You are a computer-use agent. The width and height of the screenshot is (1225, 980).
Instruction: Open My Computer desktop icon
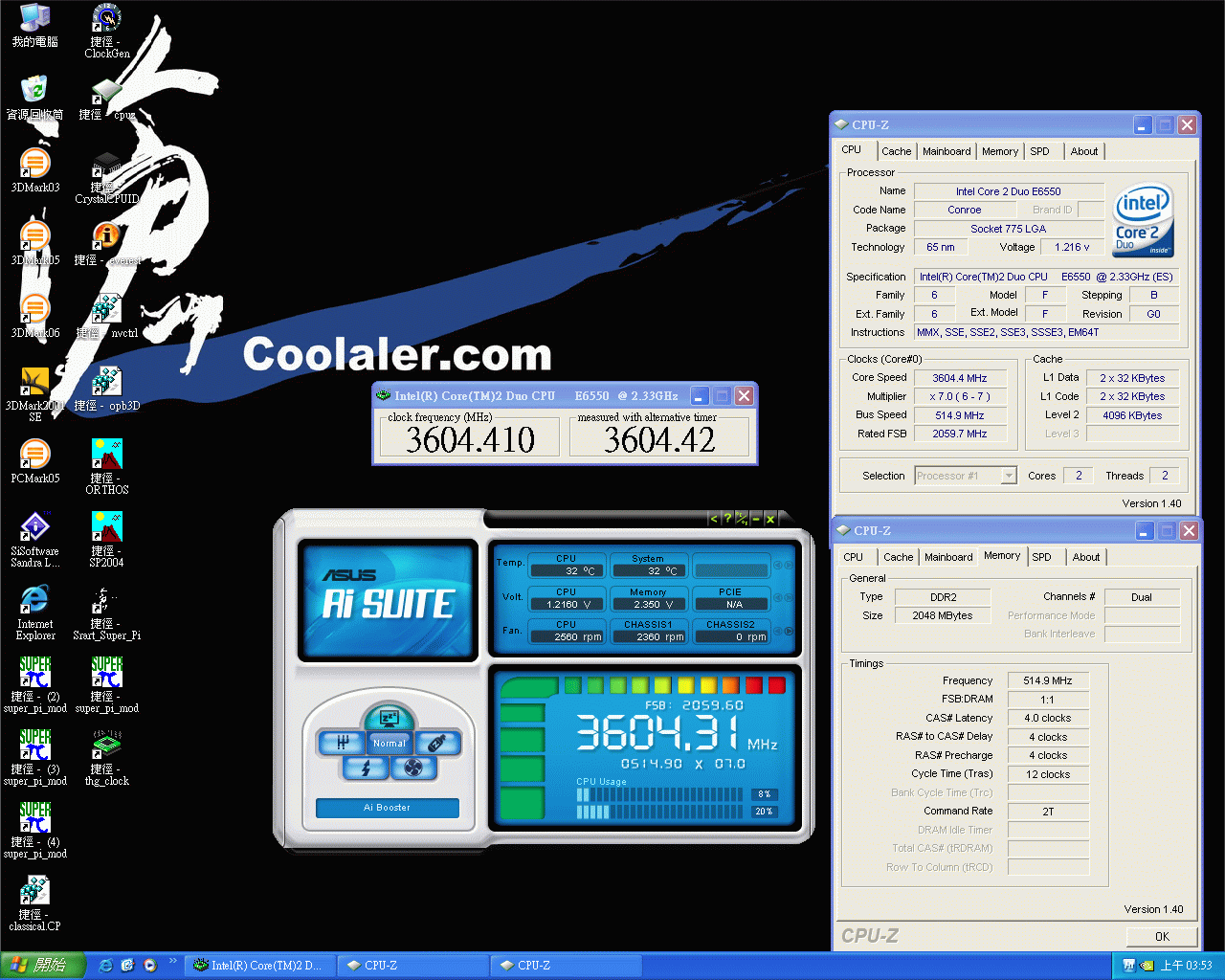click(x=34, y=26)
